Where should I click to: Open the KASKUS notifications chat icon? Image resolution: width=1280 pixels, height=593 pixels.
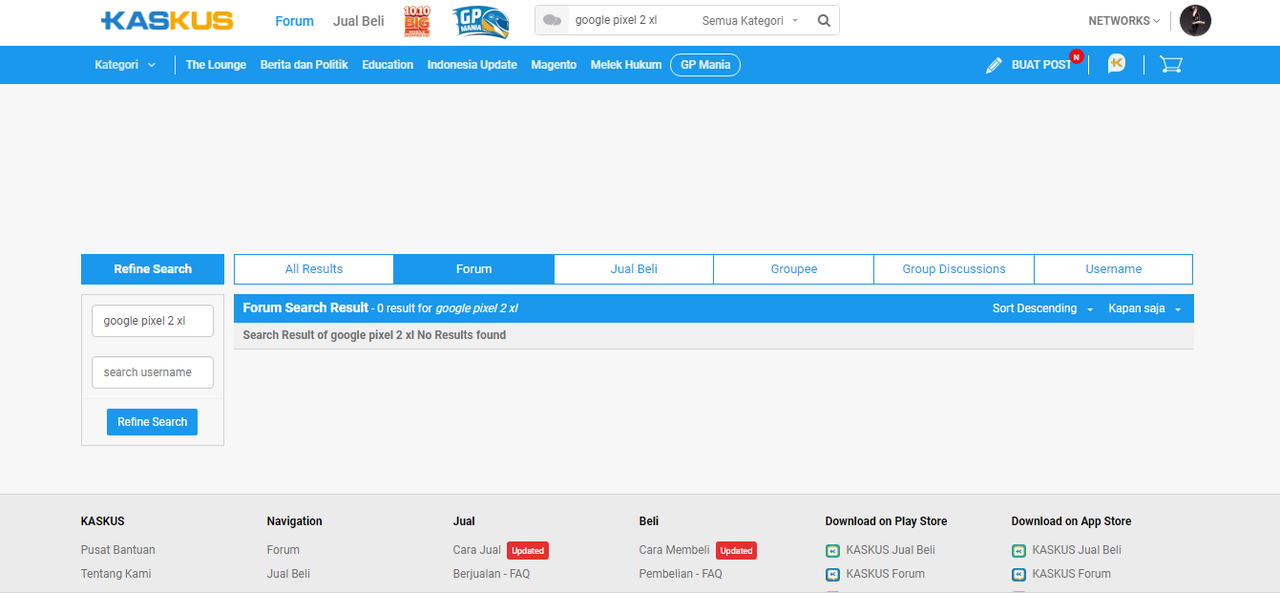[1117, 64]
